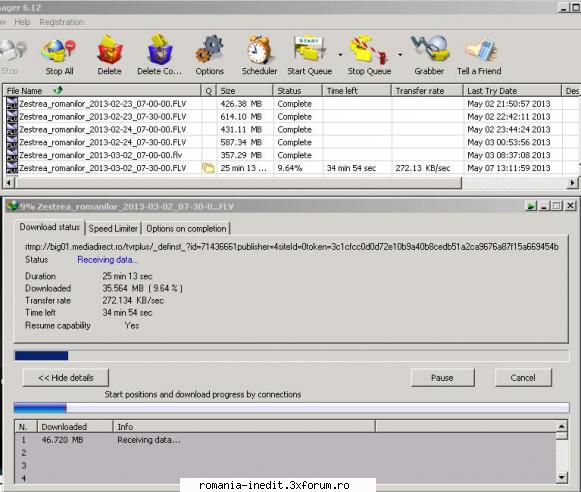Viewport: 581px width, 492px height.
Task: Click green sort arrow in File Name header
Action: [57, 90]
